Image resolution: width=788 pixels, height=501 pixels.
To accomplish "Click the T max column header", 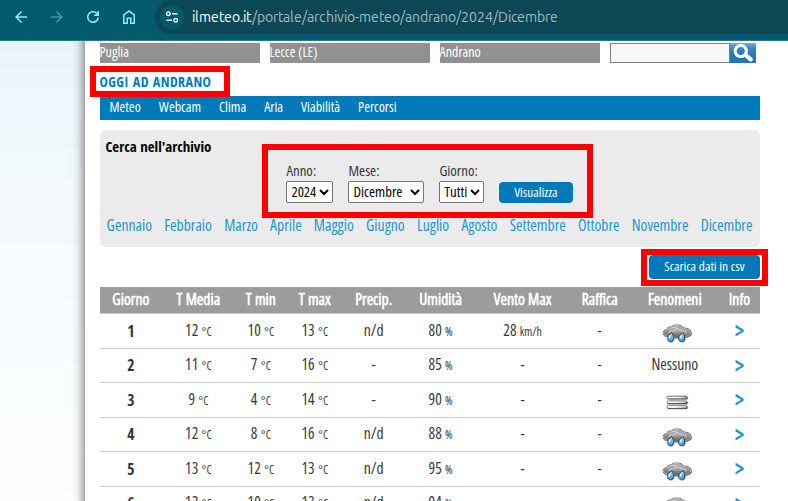I will (315, 300).
